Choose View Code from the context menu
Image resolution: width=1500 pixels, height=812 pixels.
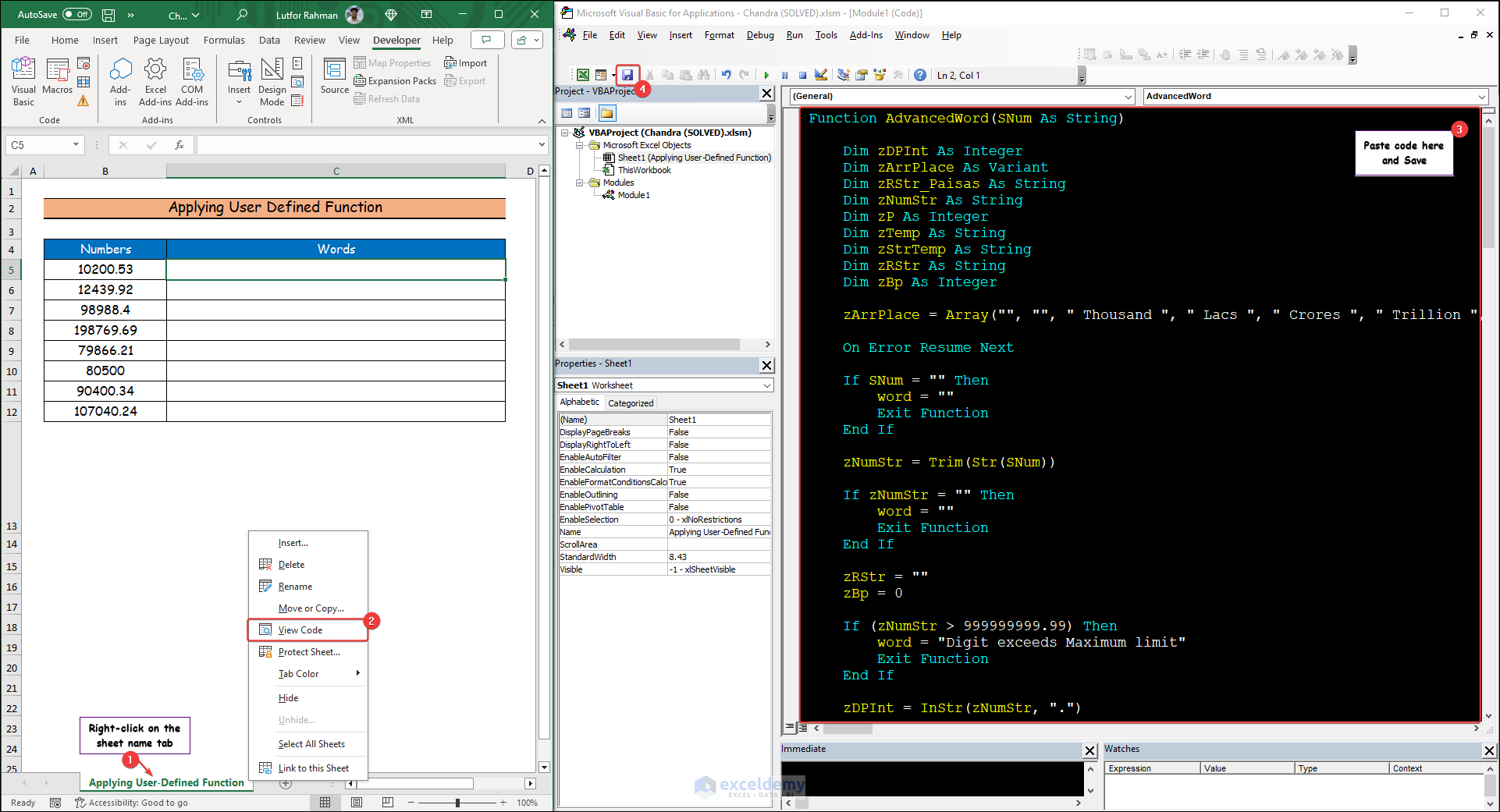point(300,630)
